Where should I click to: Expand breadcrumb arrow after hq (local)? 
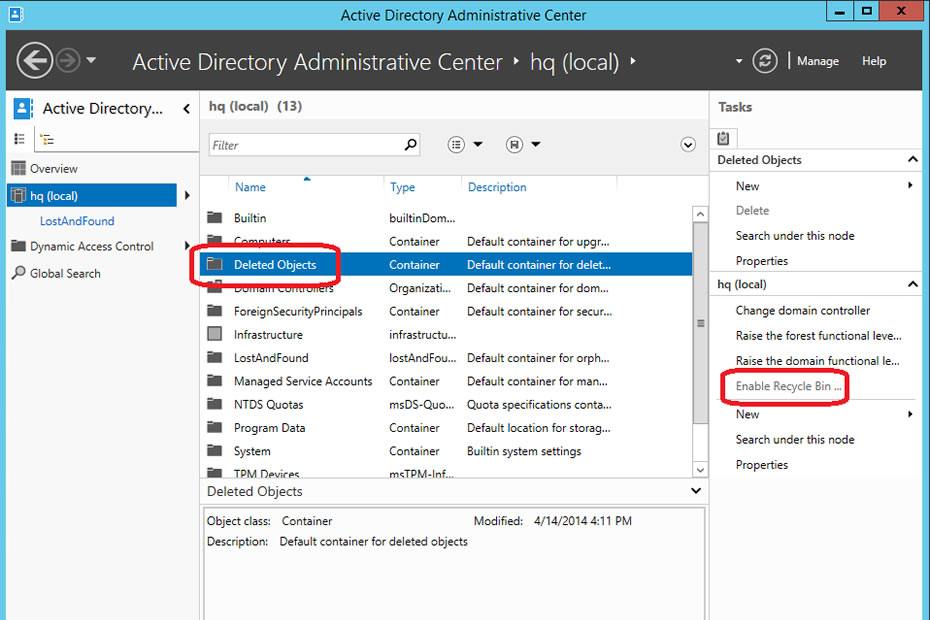coord(633,61)
